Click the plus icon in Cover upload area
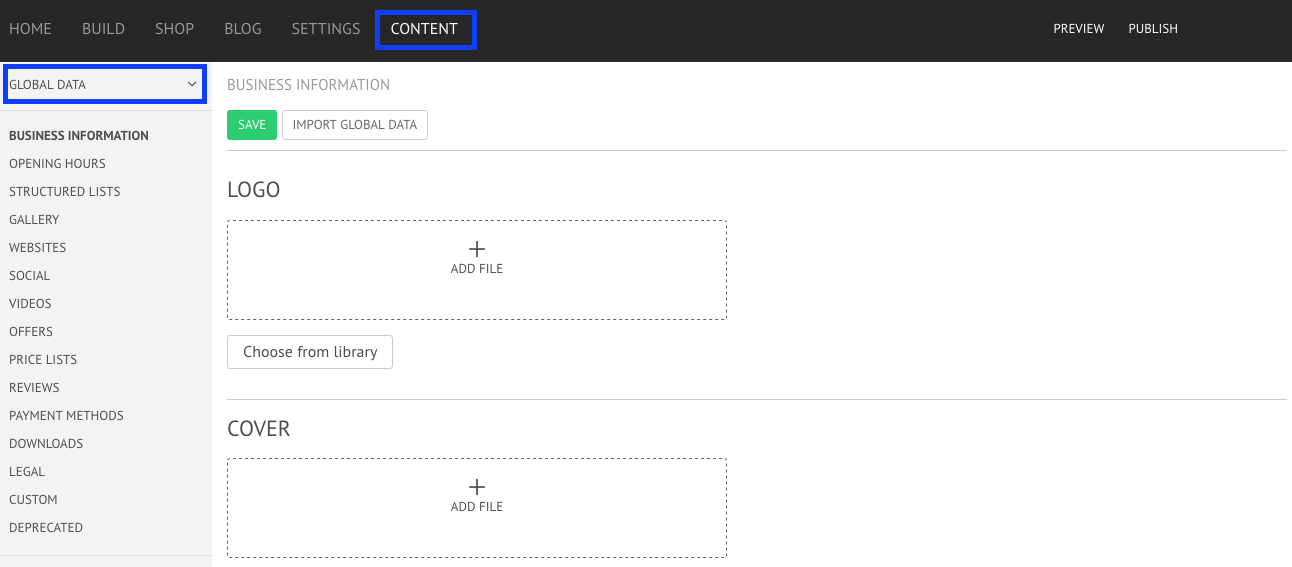 477,487
